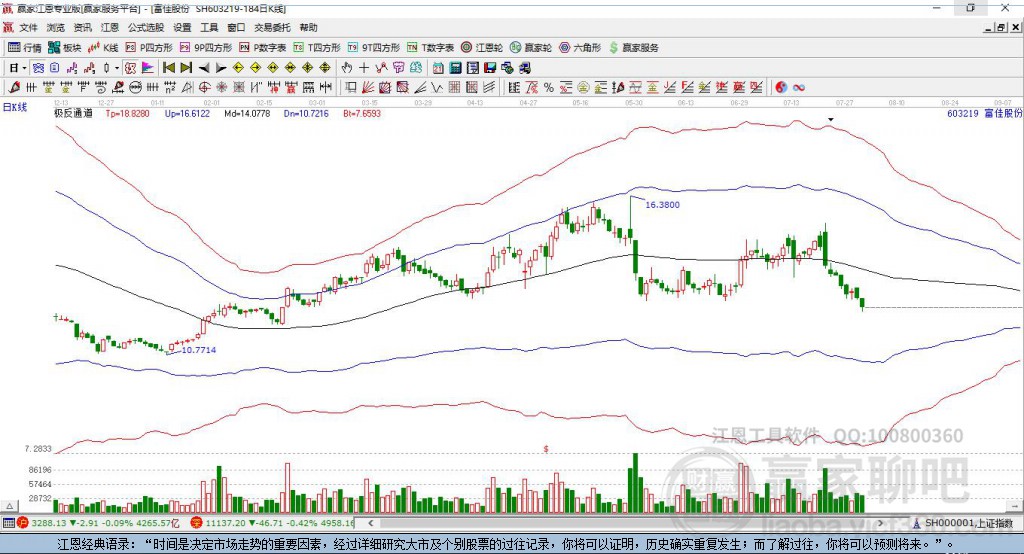Select the n-squared dotted tool

(170, 88)
